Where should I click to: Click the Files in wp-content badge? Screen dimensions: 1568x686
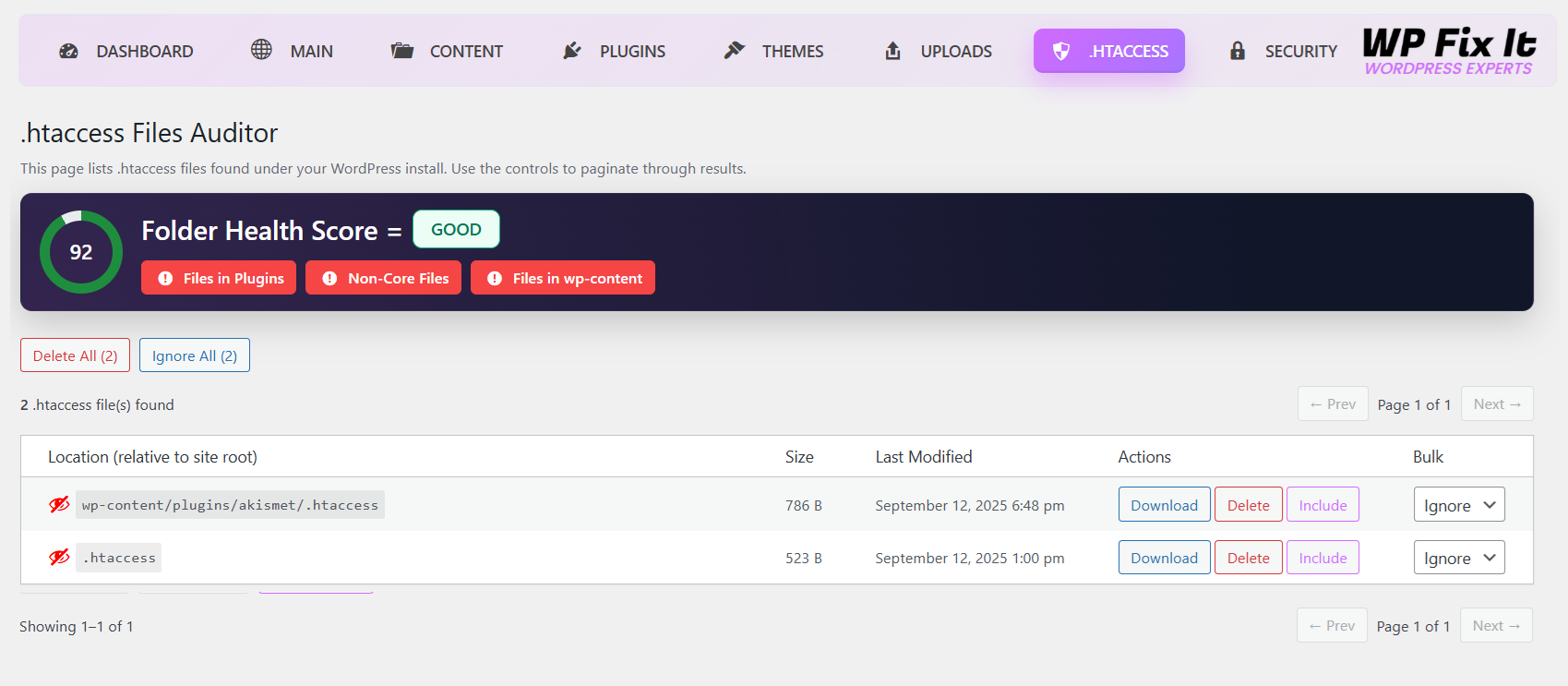pyautogui.click(x=563, y=278)
